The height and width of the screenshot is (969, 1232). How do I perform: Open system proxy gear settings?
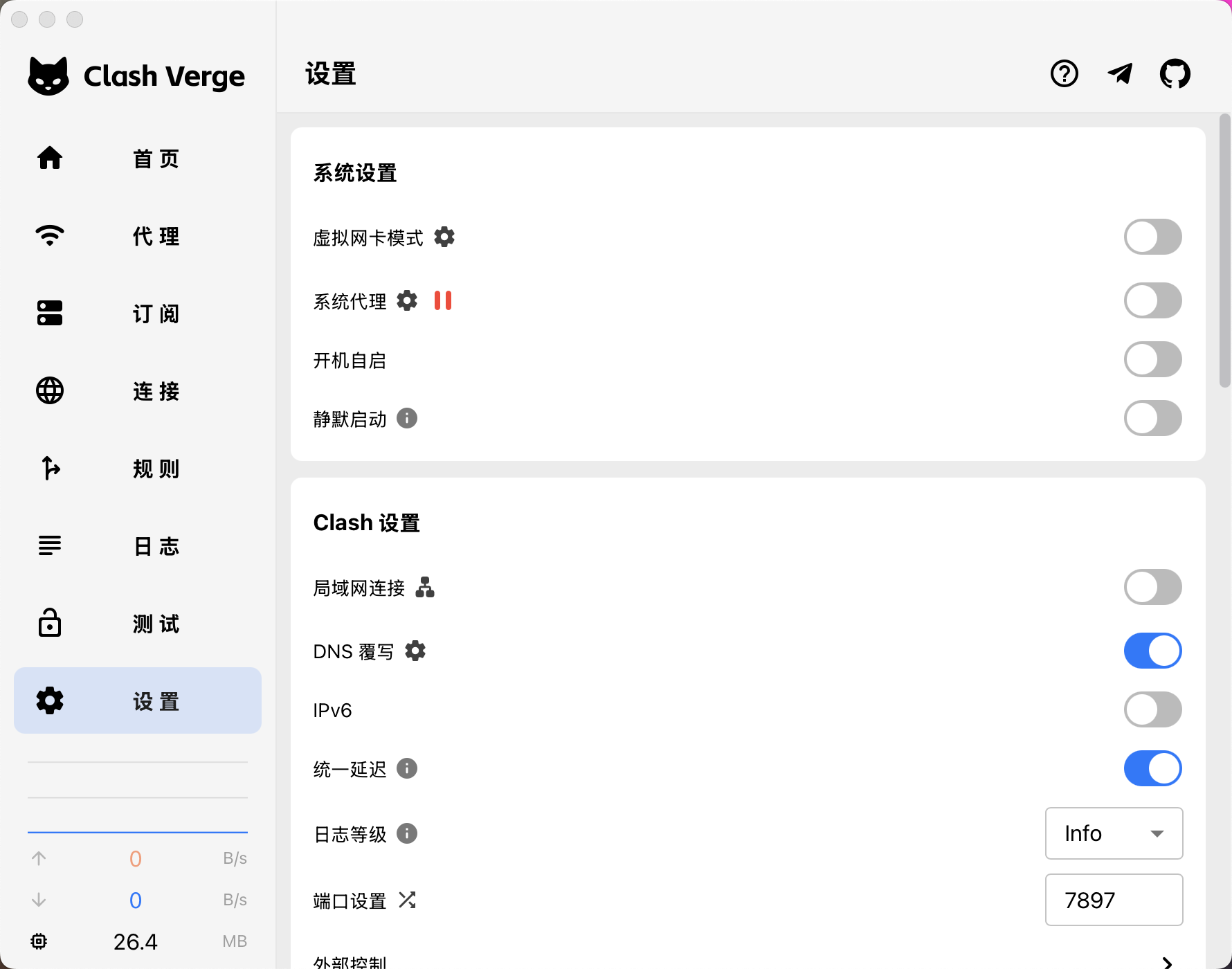[x=407, y=300]
